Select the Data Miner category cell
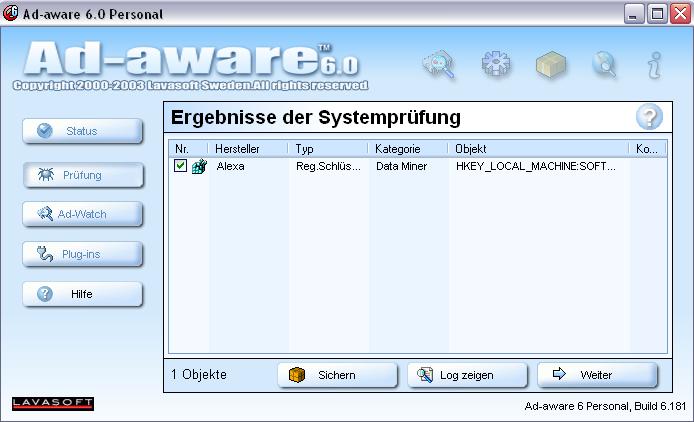 (401, 166)
